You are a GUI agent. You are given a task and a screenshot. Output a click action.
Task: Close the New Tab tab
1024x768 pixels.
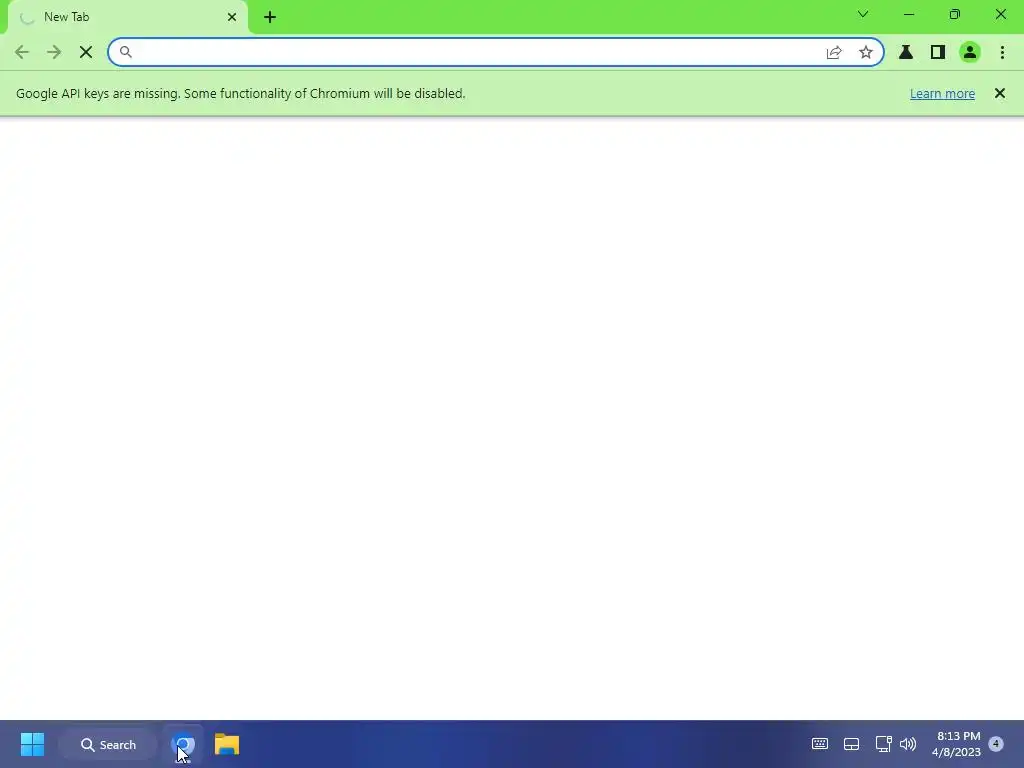(x=232, y=17)
